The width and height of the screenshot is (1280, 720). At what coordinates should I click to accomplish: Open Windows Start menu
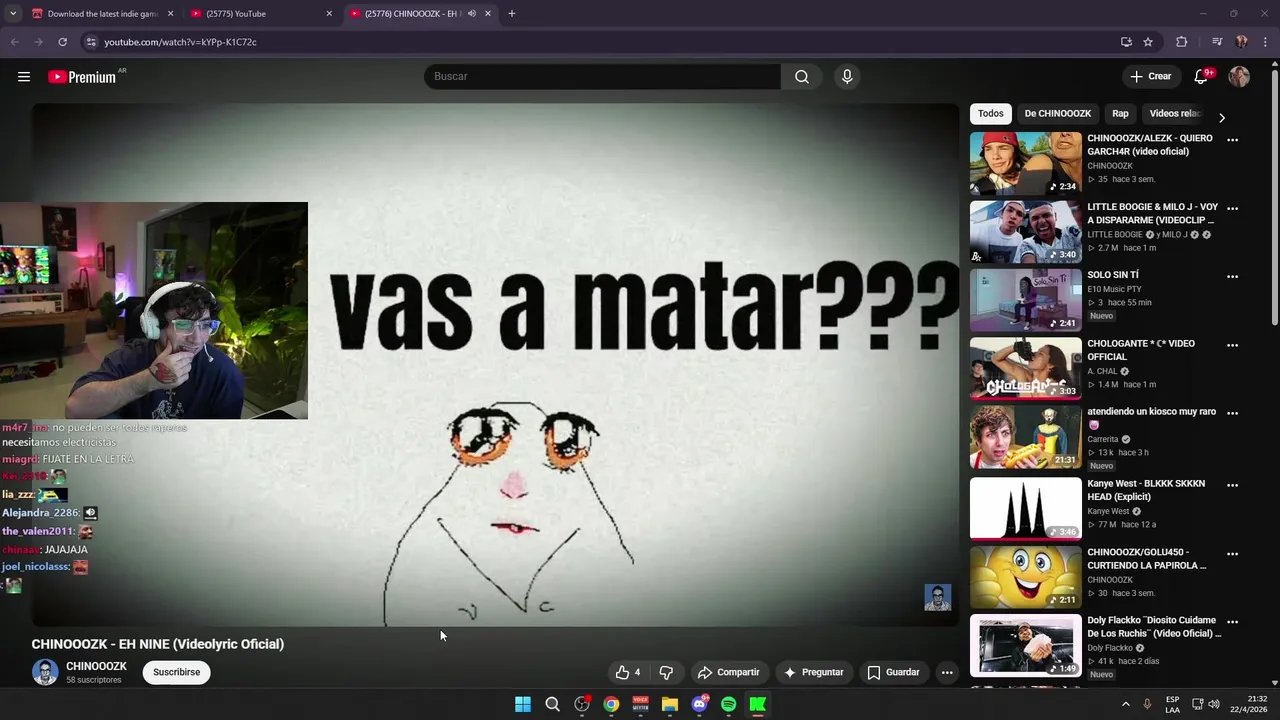coord(523,704)
